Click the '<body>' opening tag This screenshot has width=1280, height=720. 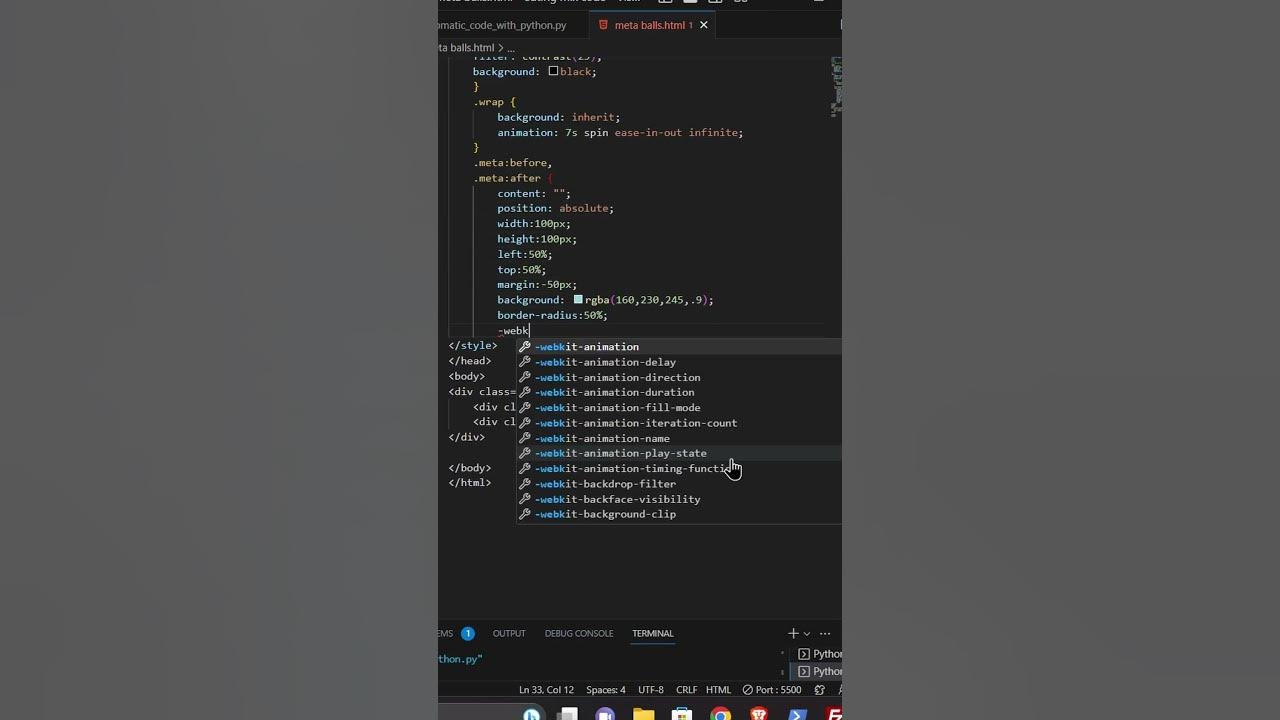[467, 376]
